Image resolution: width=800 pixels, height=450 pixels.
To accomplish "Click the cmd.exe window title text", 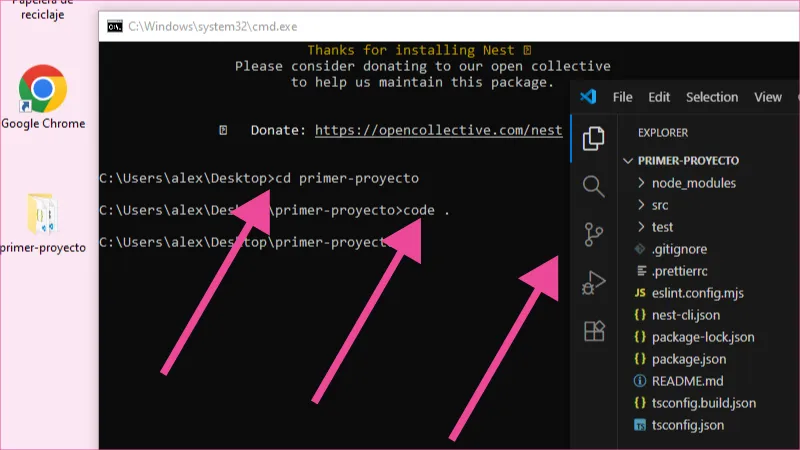I will tap(213, 27).
